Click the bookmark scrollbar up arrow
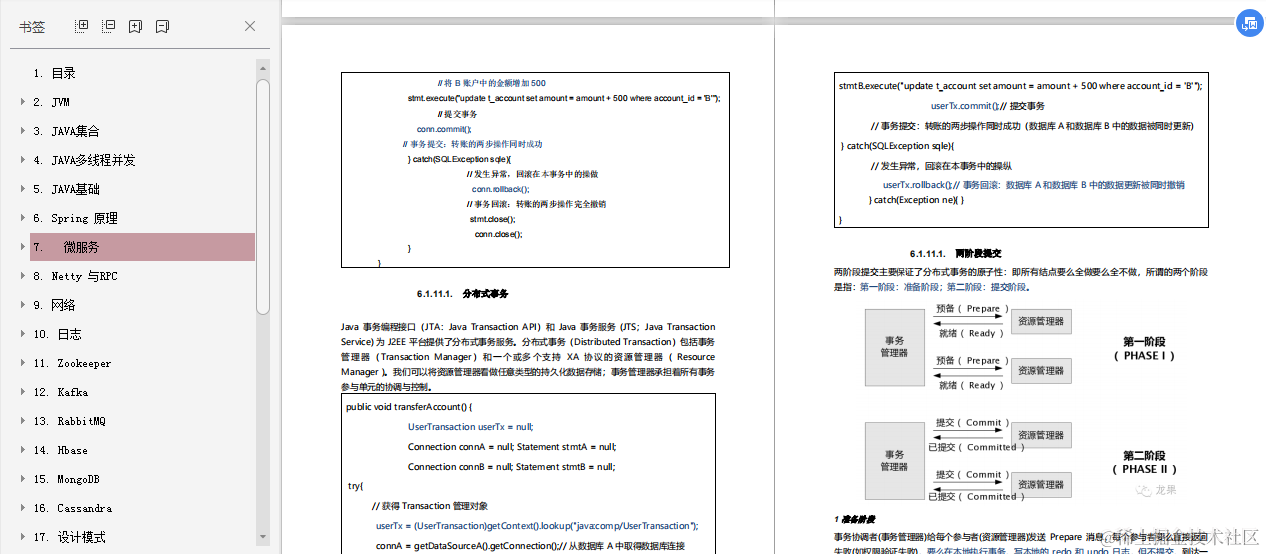Viewport: 1266px width, 554px height. (263, 68)
